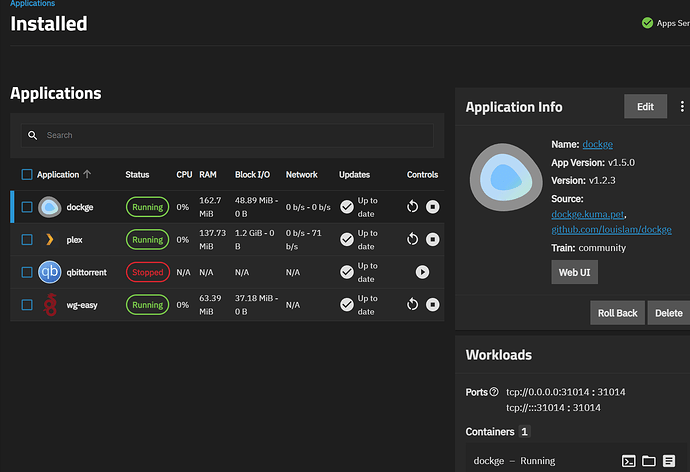The height and width of the screenshot is (472, 690).
Task: Click plex Block I/O value 1.2 GiB
Action: 254,239
